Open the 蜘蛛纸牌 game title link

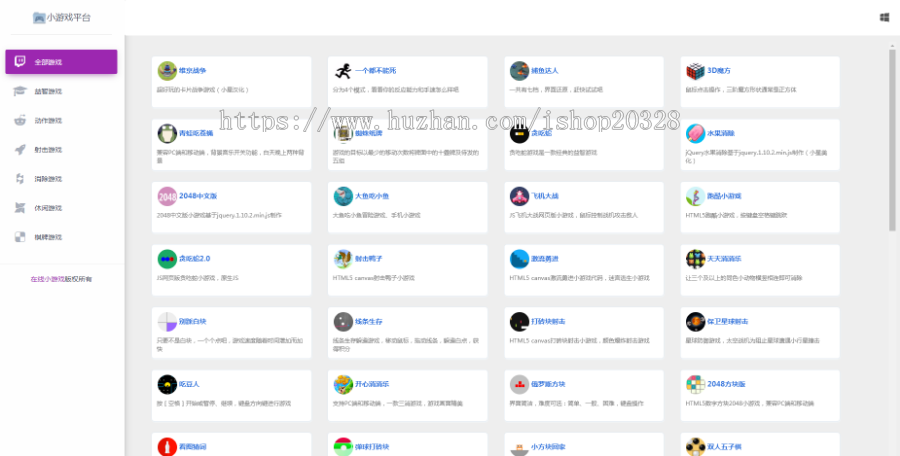pos(368,133)
